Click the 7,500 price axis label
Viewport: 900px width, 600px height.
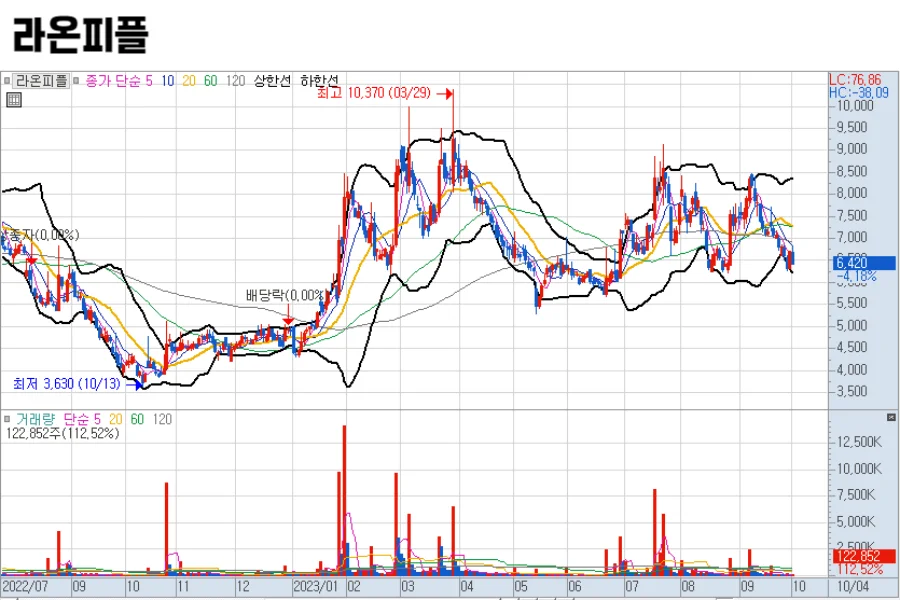click(x=852, y=216)
